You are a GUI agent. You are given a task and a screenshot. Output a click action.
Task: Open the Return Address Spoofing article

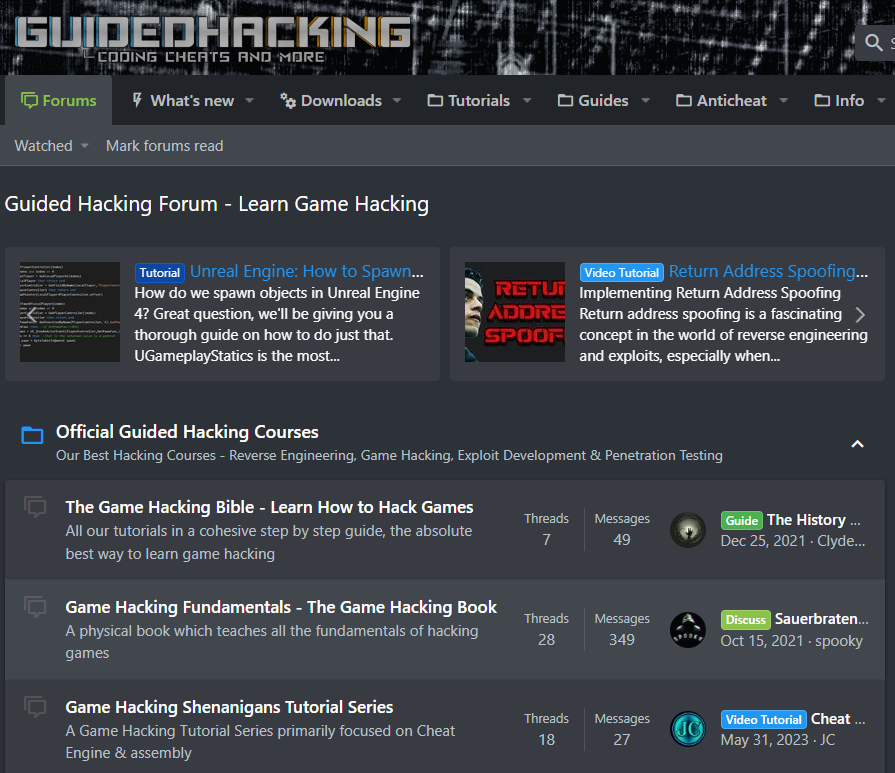click(768, 271)
